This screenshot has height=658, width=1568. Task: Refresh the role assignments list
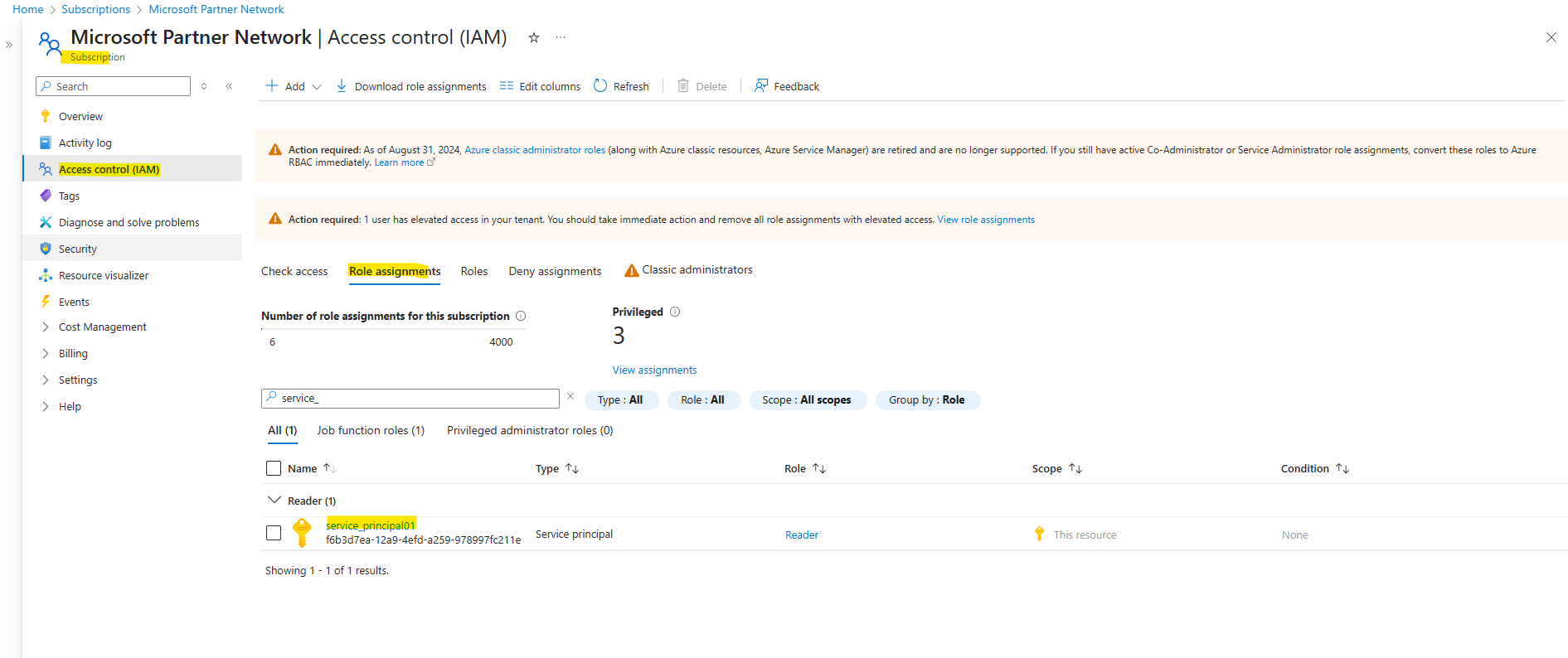621,86
